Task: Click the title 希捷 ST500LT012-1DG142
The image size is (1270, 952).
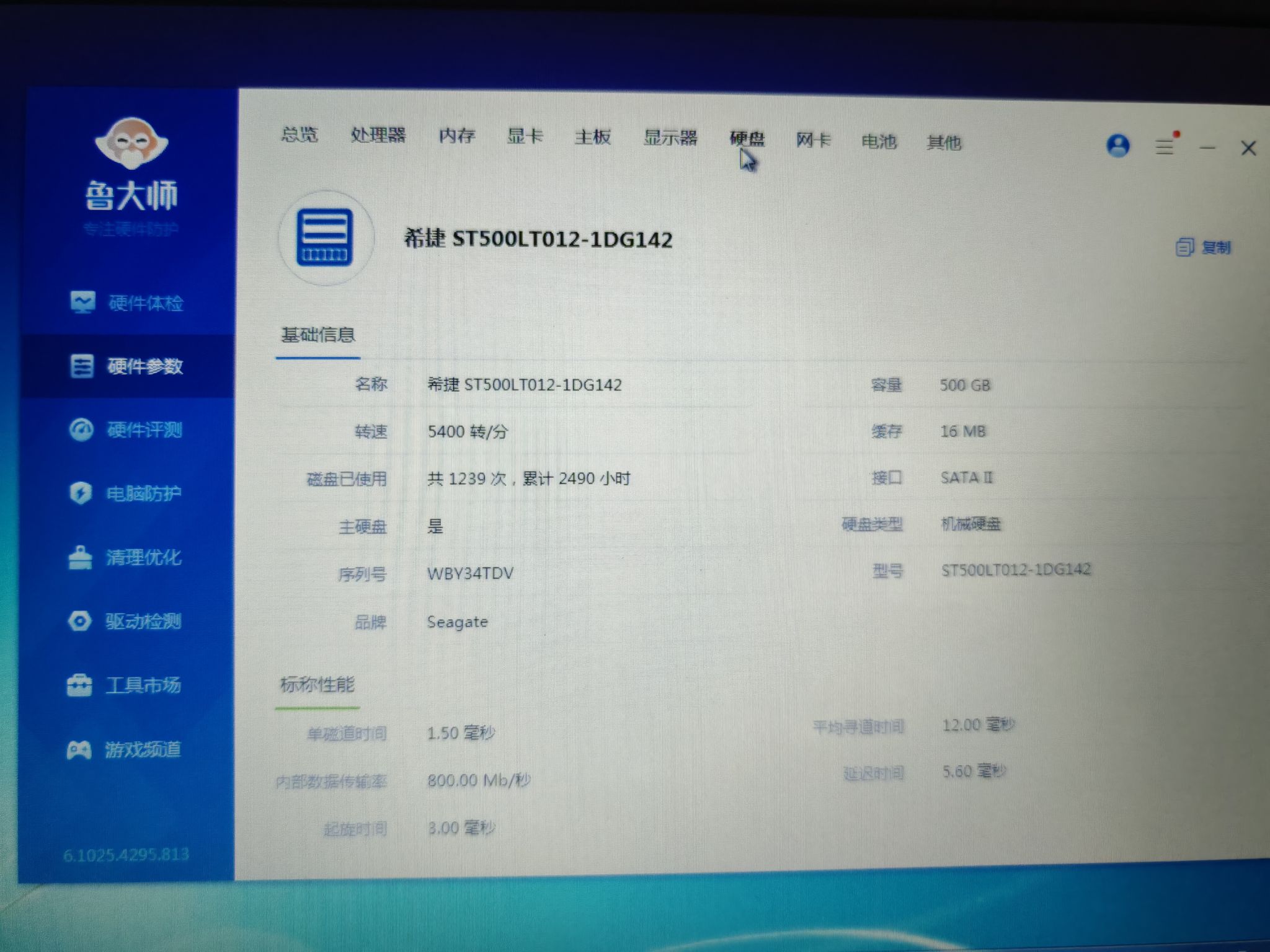Action: tap(538, 239)
